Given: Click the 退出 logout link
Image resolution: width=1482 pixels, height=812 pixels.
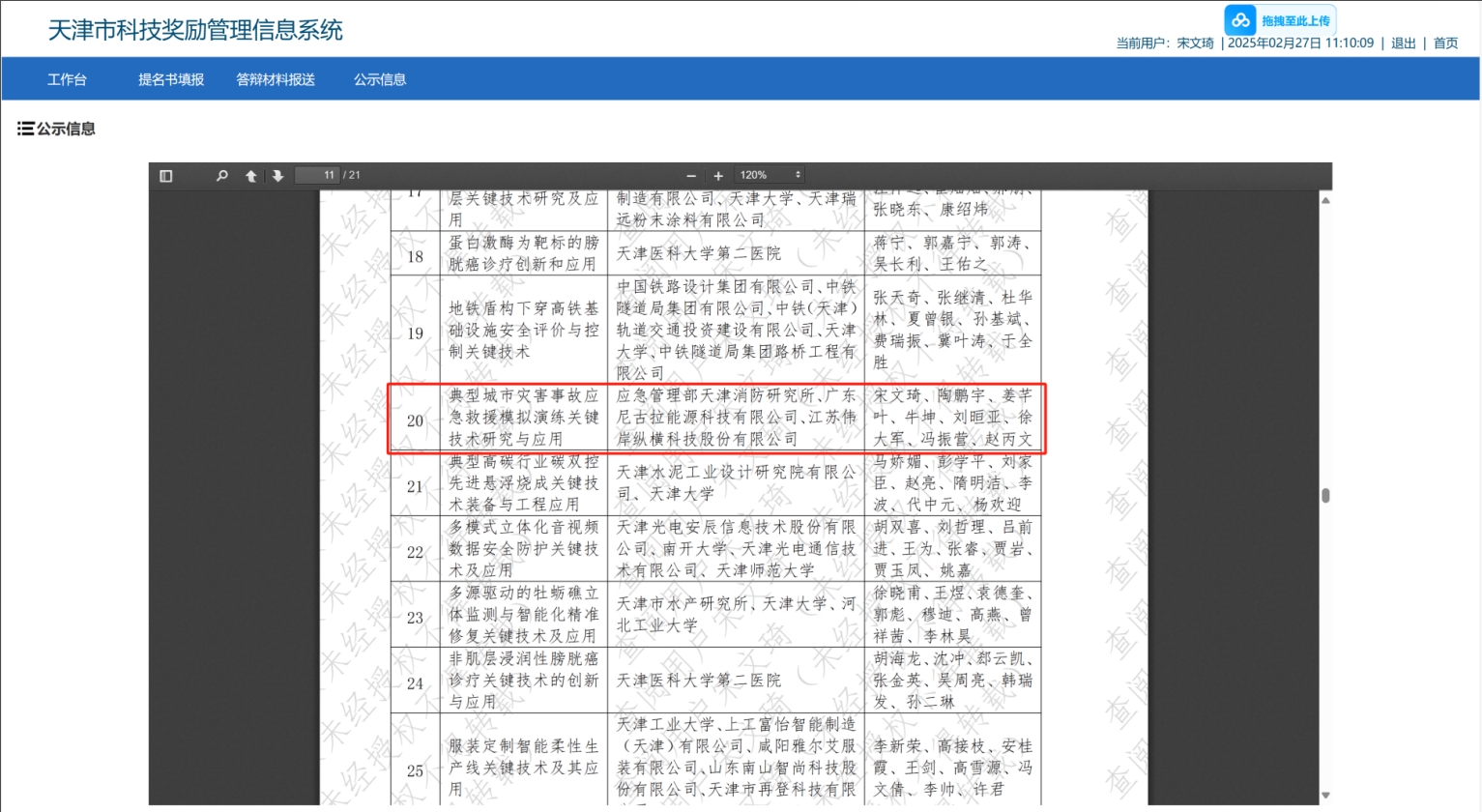Looking at the screenshot, I should coord(1404,43).
